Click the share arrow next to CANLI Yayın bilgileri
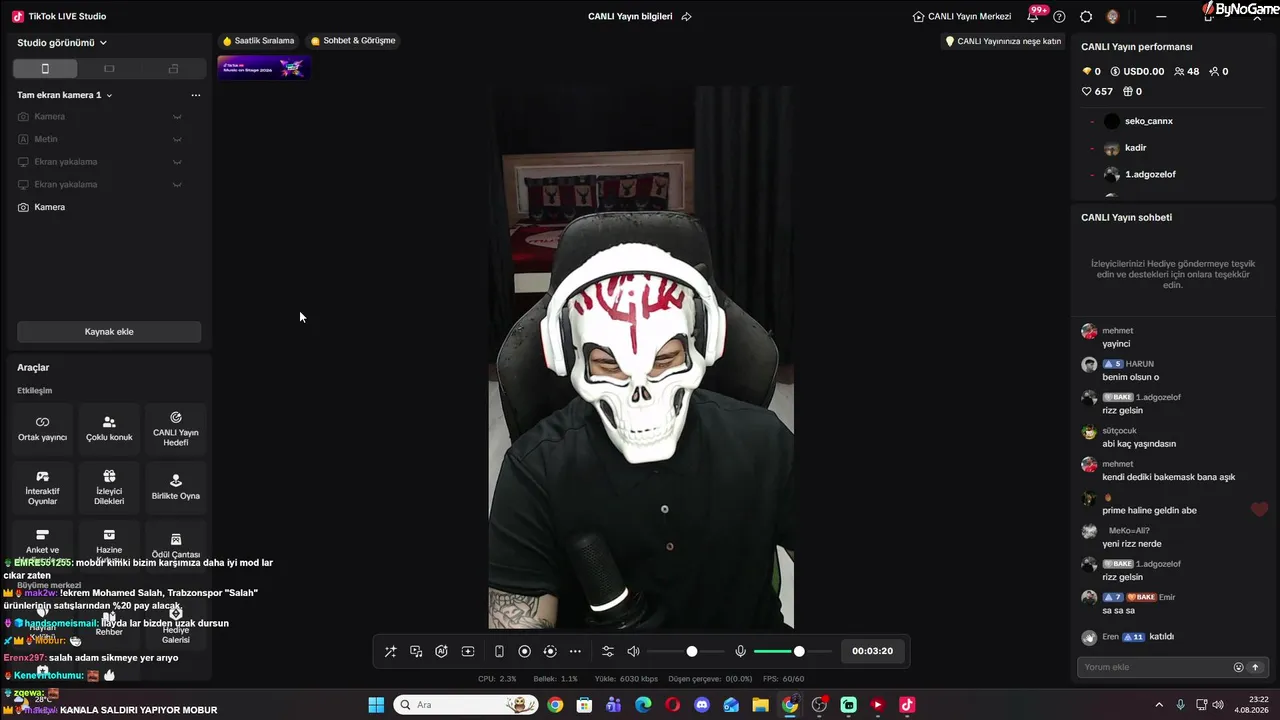1280x720 pixels. click(686, 16)
